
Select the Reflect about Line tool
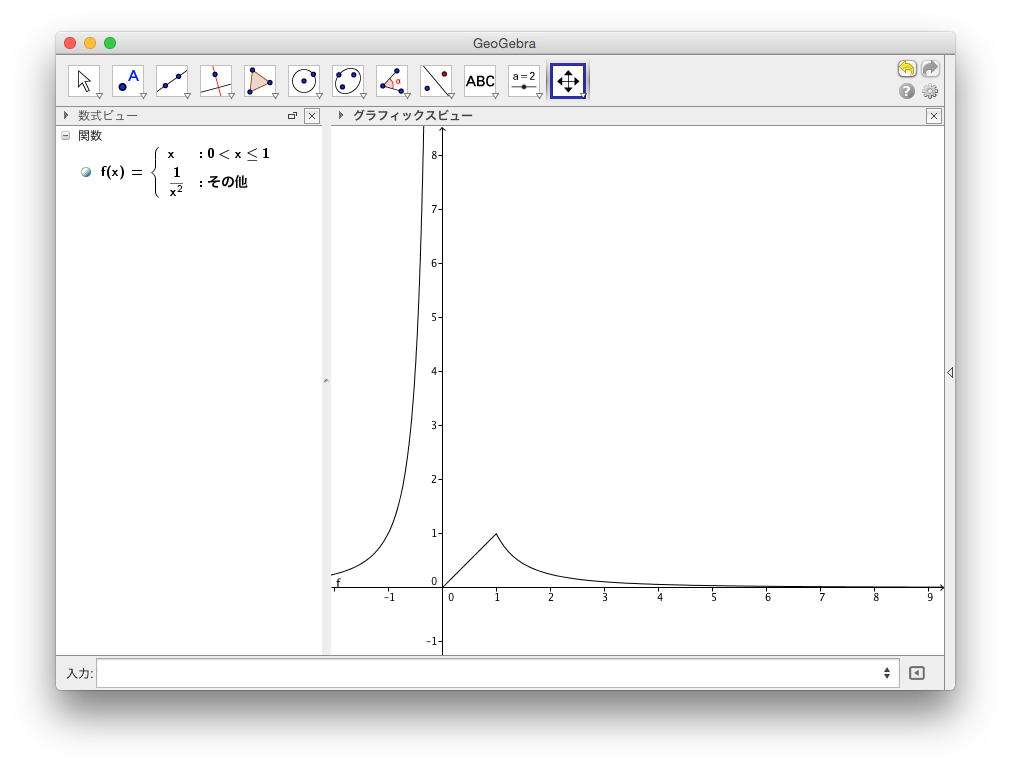[x=436, y=81]
